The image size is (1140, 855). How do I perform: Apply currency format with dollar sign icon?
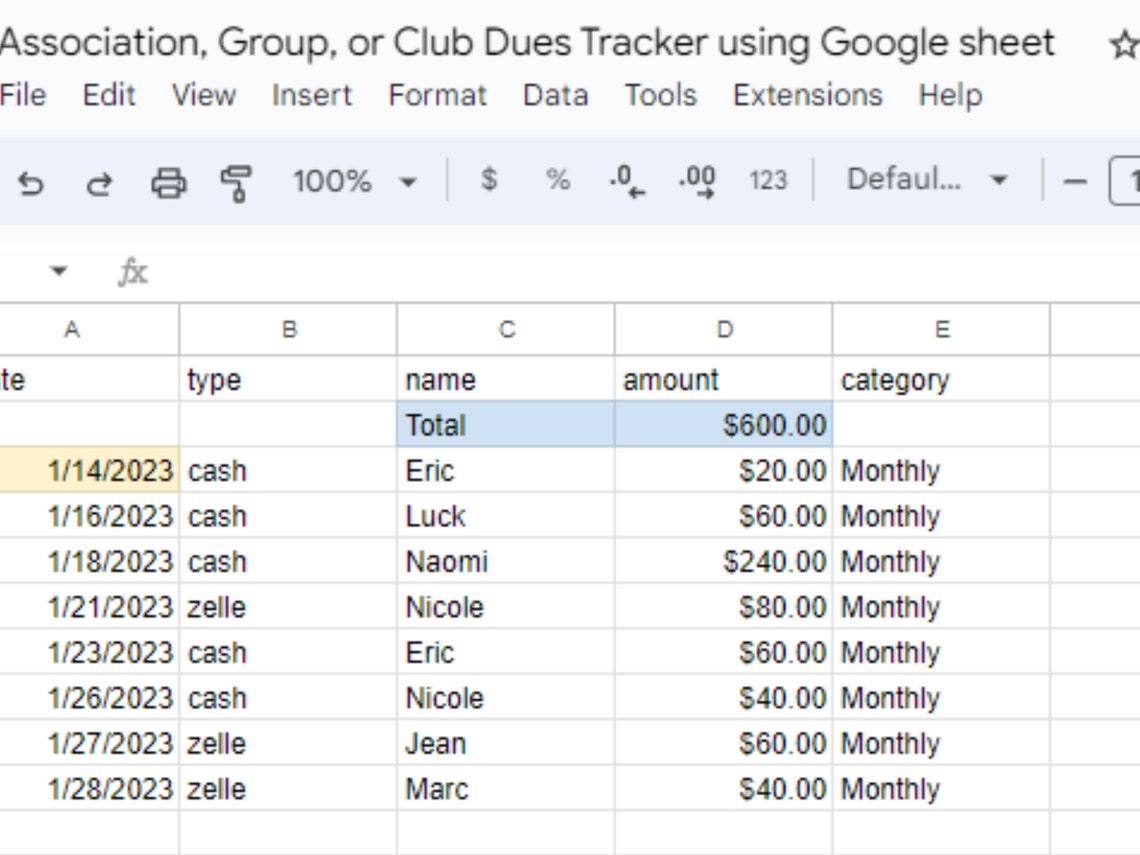[488, 180]
